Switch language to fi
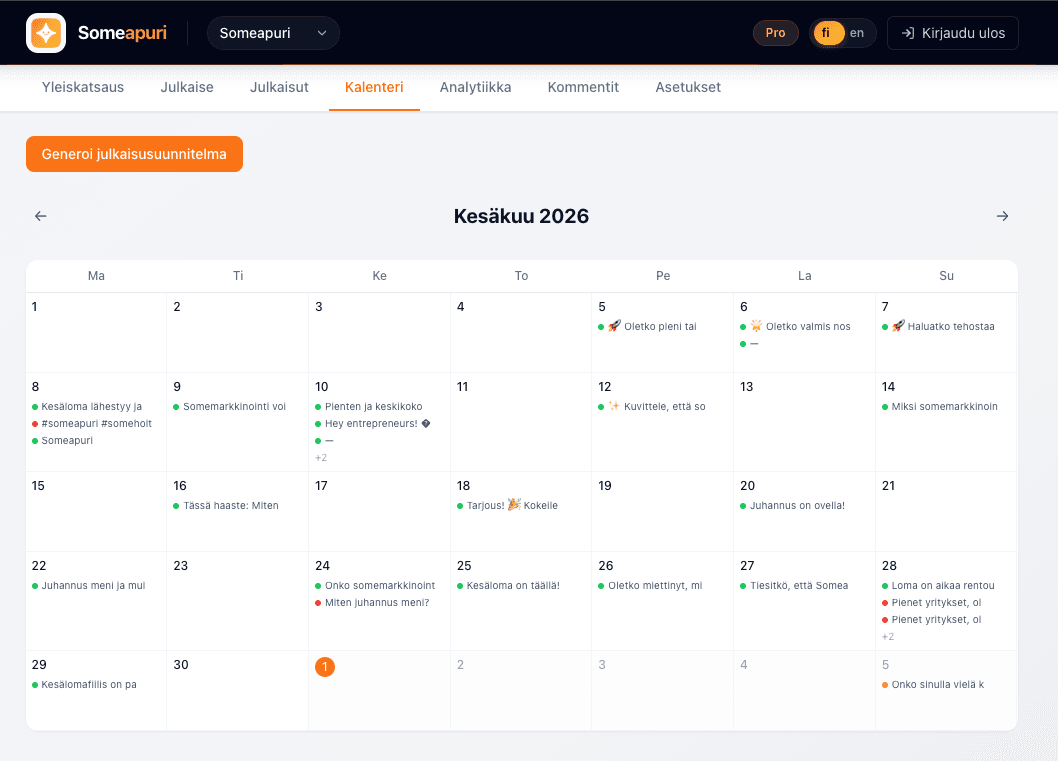 click(x=827, y=33)
